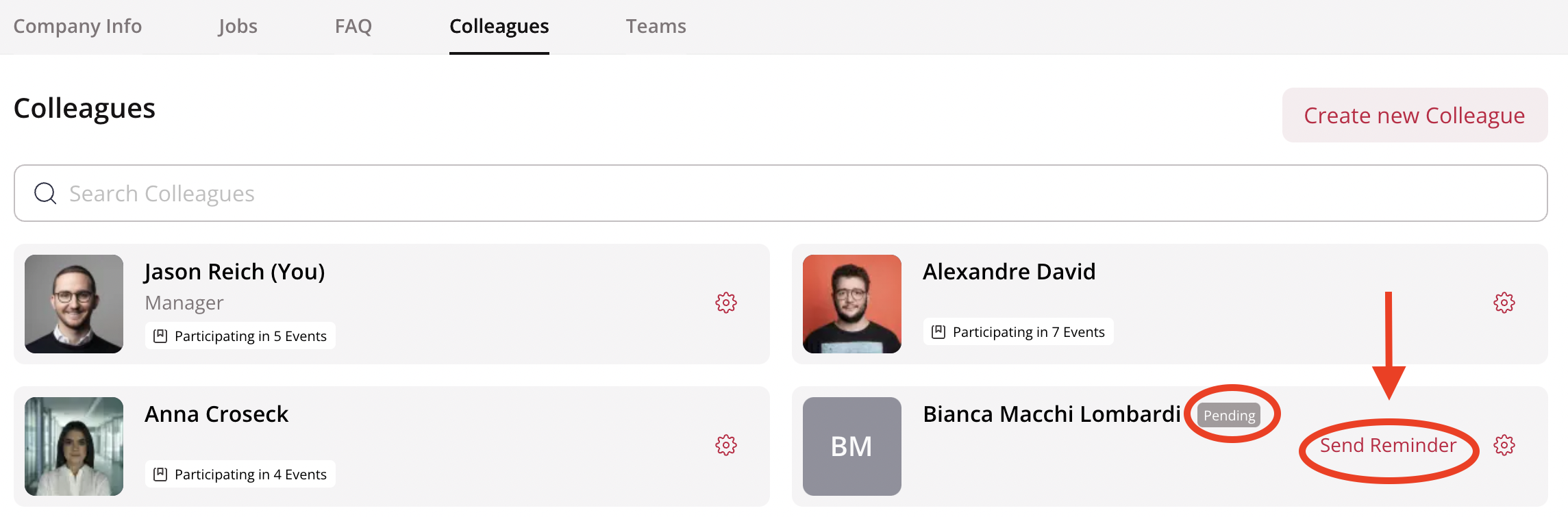Image resolution: width=1568 pixels, height=517 pixels.
Task: Open settings gear for Alexandre David
Action: [1504, 303]
